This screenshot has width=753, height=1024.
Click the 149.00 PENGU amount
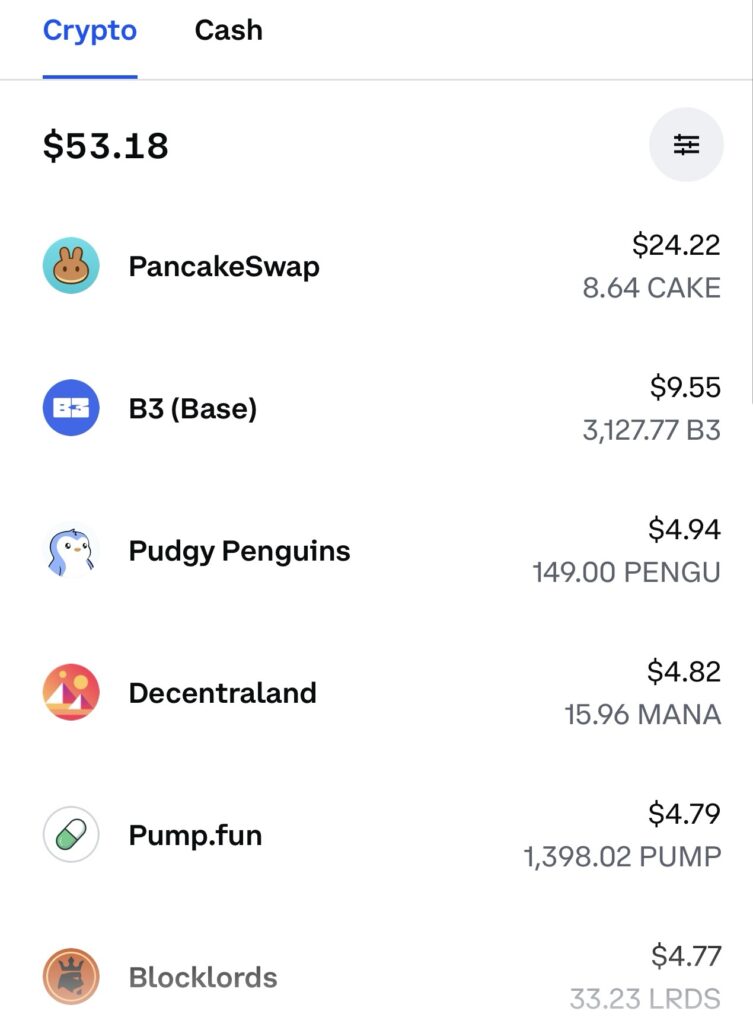[x=626, y=573]
